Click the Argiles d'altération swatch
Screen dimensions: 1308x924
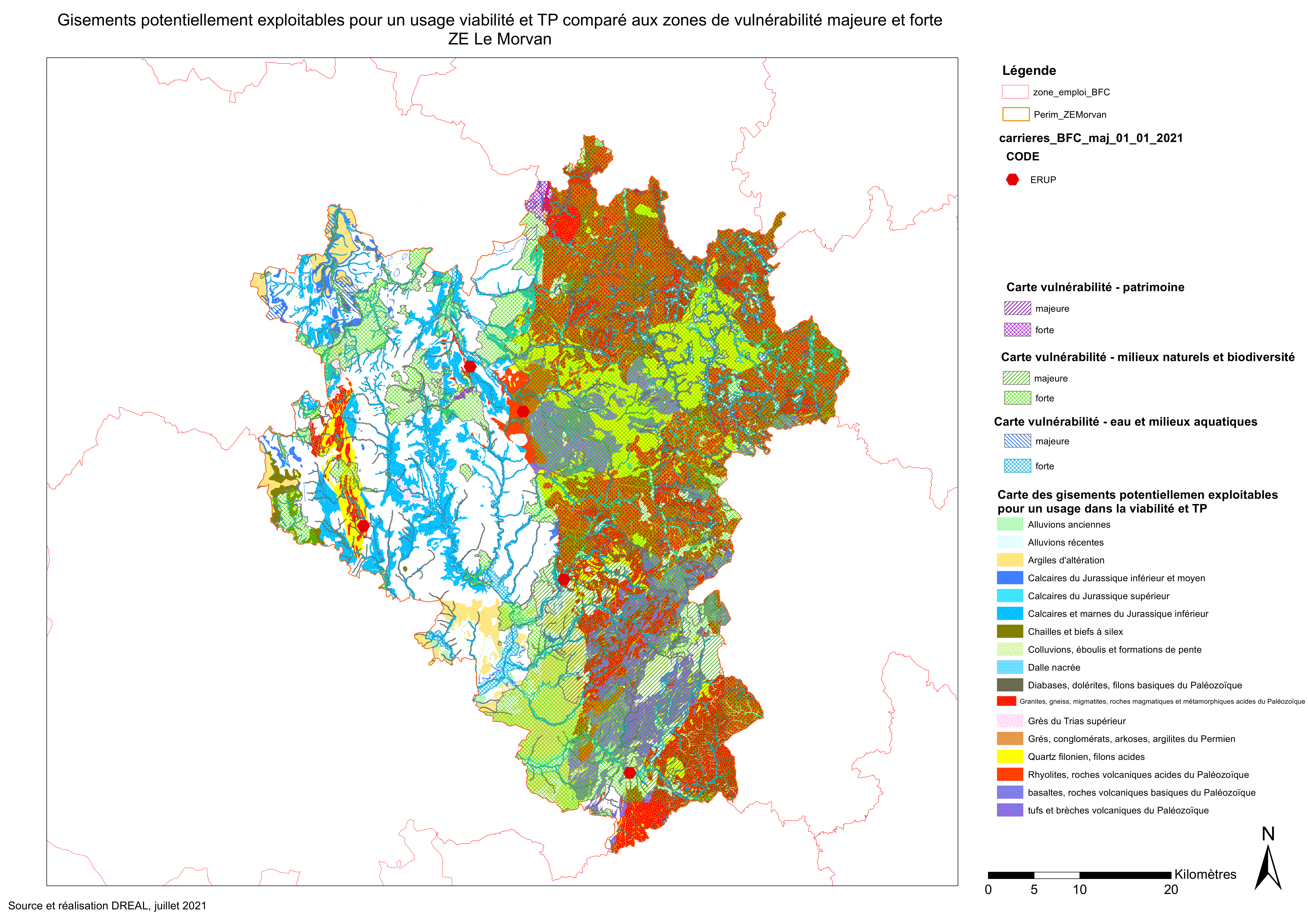pos(1010,560)
